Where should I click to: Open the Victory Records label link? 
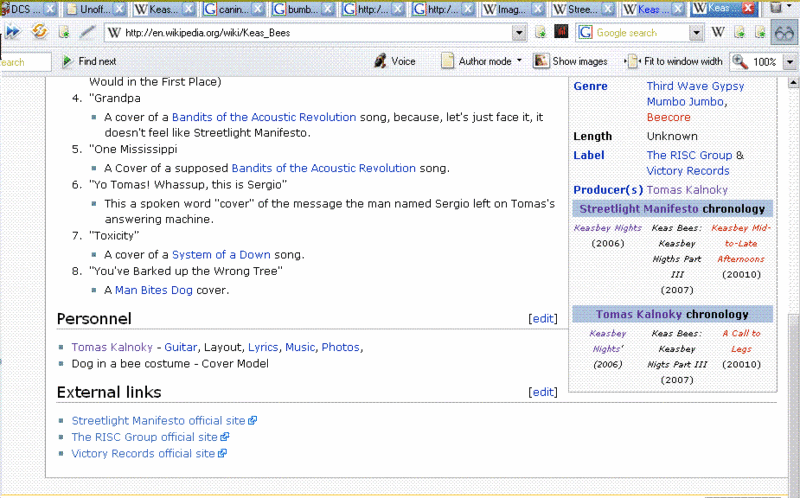click(688, 171)
